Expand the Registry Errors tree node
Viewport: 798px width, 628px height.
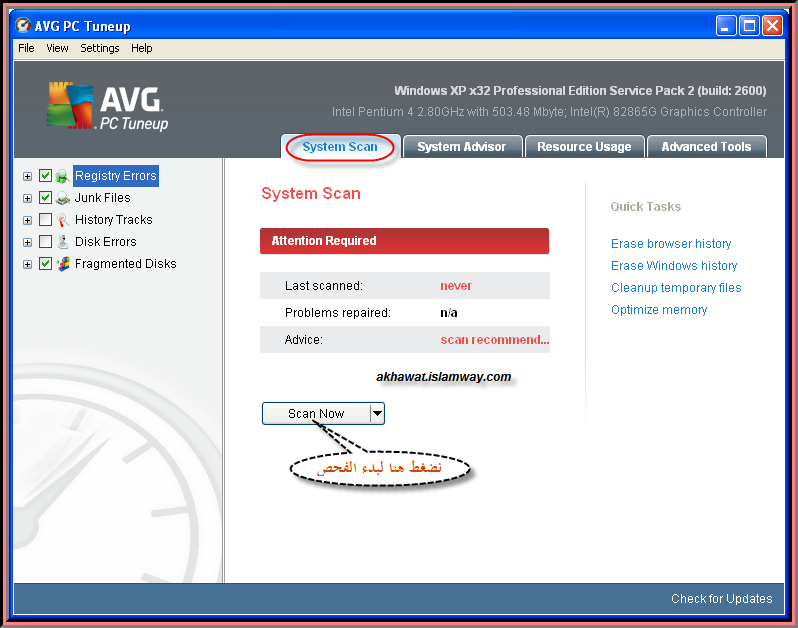(x=27, y=177)
